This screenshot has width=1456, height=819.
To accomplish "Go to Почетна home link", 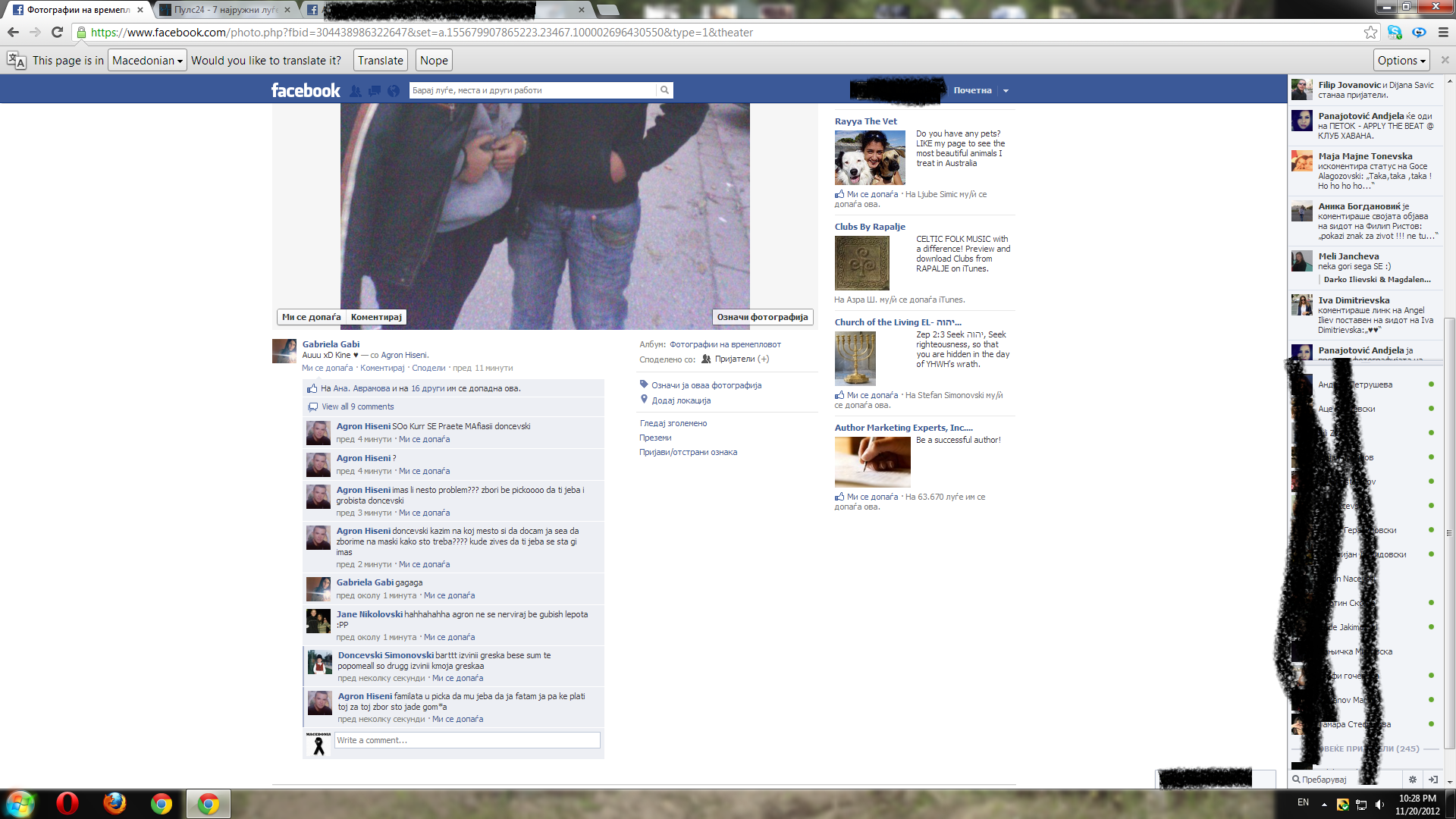I will 973,90.
